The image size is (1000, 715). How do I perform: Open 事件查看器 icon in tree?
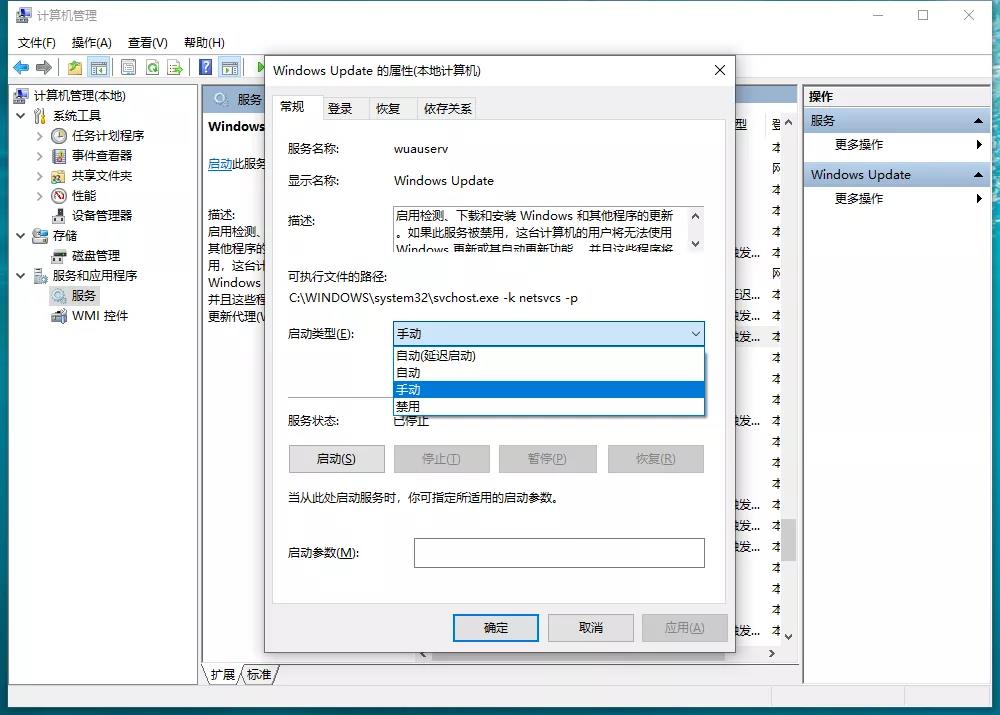click(x=59, y=156)
